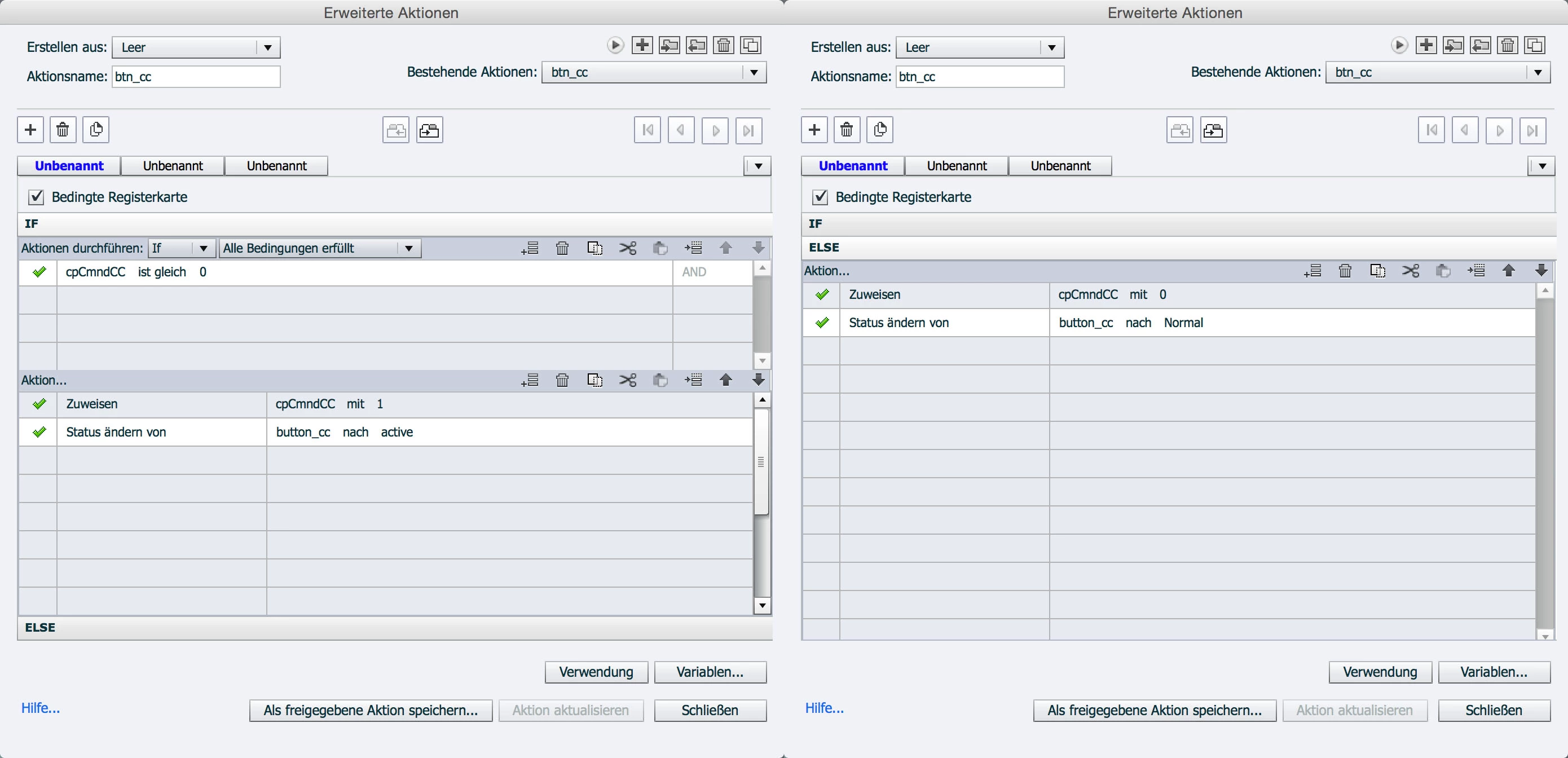The height and width of the screenshot is (758, 1568).
Task: Click the cut scissors icon in condition row toolbar
Action: [628, 248]
